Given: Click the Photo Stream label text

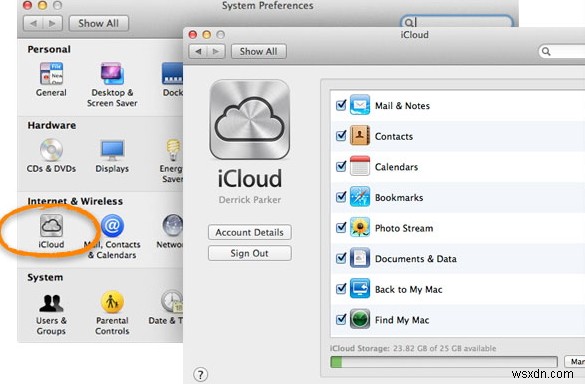Looking at the screenshot, I should [404, 228].
